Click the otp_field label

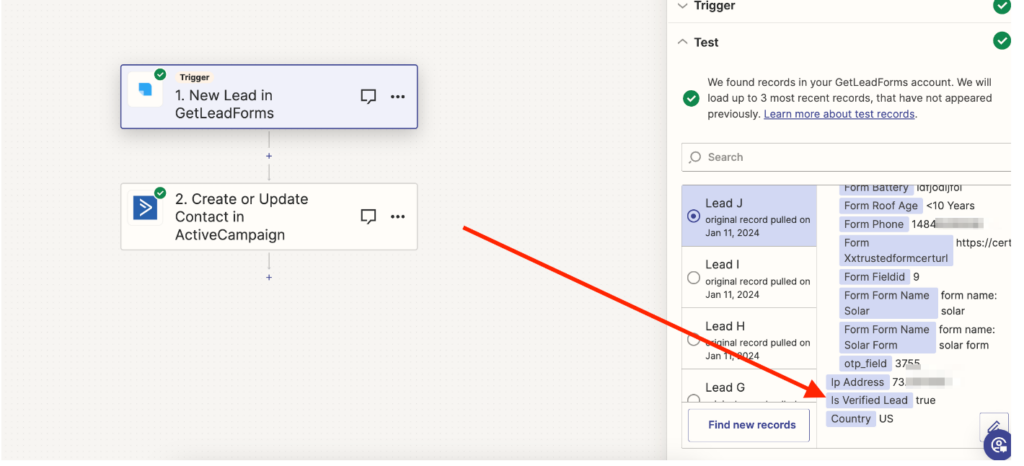click(x=865, y=364)
